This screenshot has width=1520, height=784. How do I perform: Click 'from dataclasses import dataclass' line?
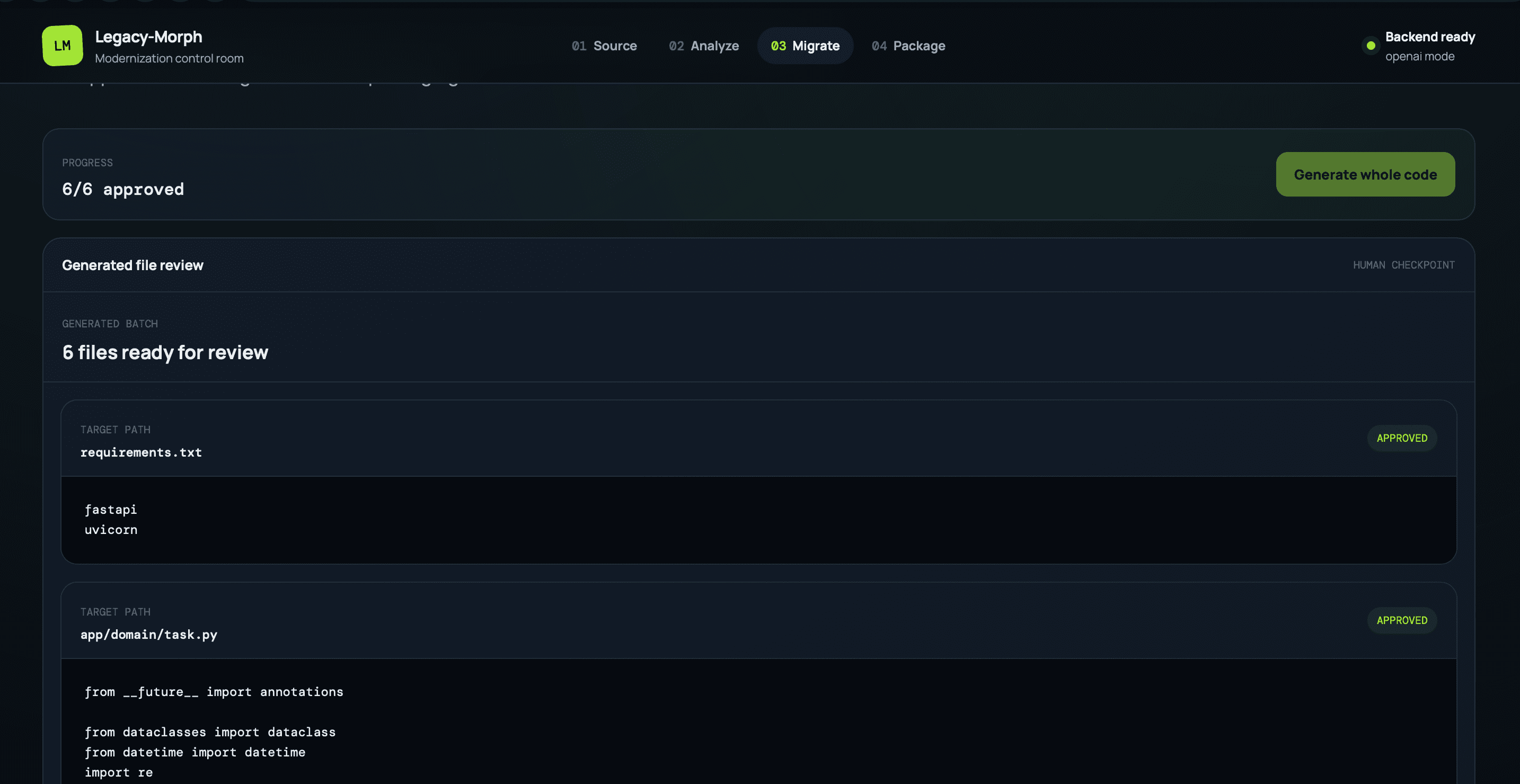coord(210,732)
